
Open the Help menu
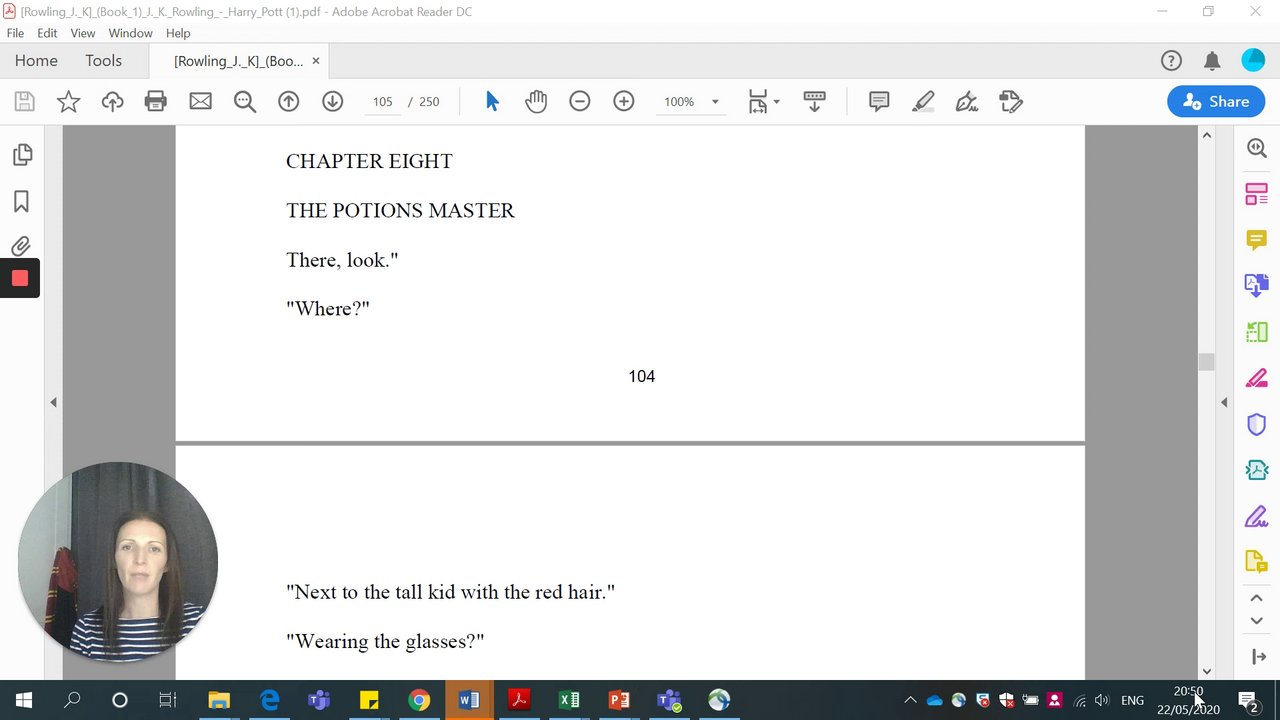click(x=178, y=33)
